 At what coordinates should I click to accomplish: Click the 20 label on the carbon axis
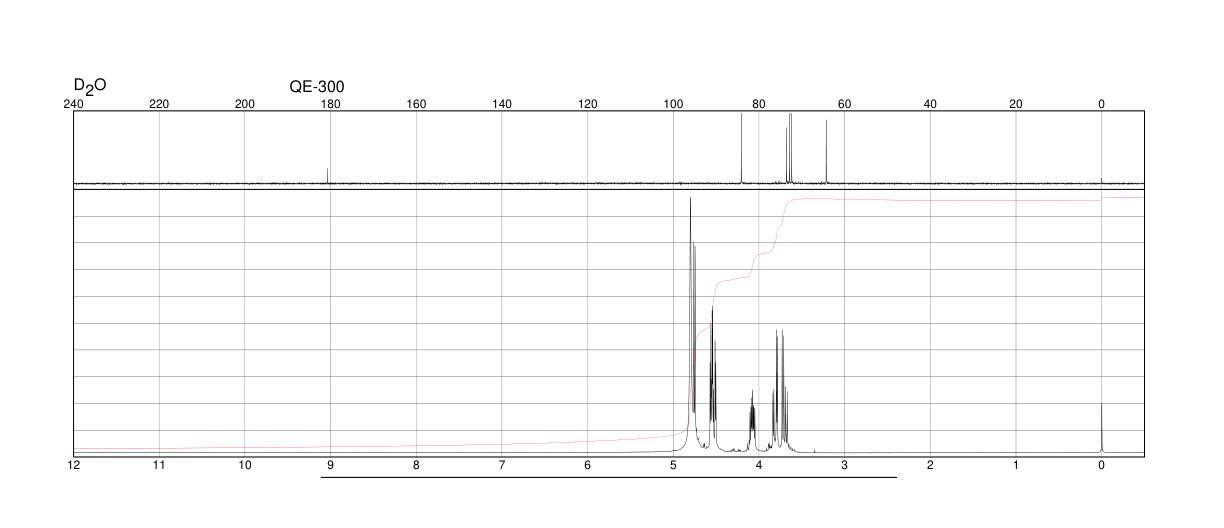pos(1016,104)
